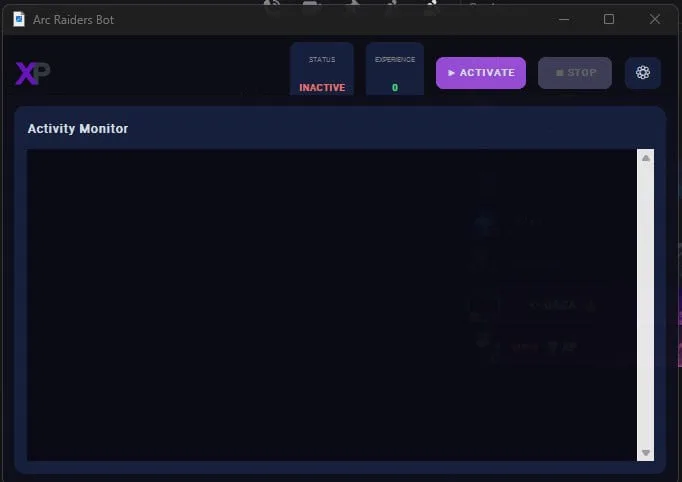Select the Status INACTIVE indicator
The height and width of the screenshot is (482, 682).
(322, 69)
